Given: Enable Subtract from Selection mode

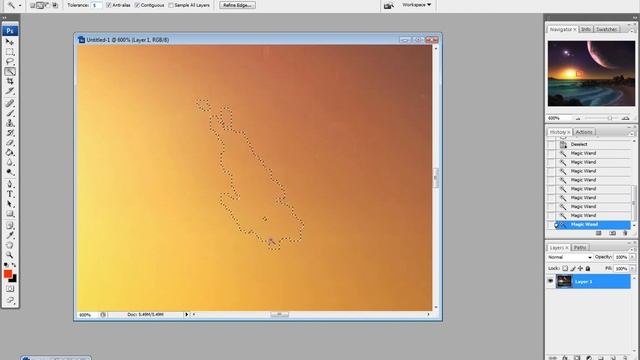Looking at the screenshot, I should (x=47, y=5).
